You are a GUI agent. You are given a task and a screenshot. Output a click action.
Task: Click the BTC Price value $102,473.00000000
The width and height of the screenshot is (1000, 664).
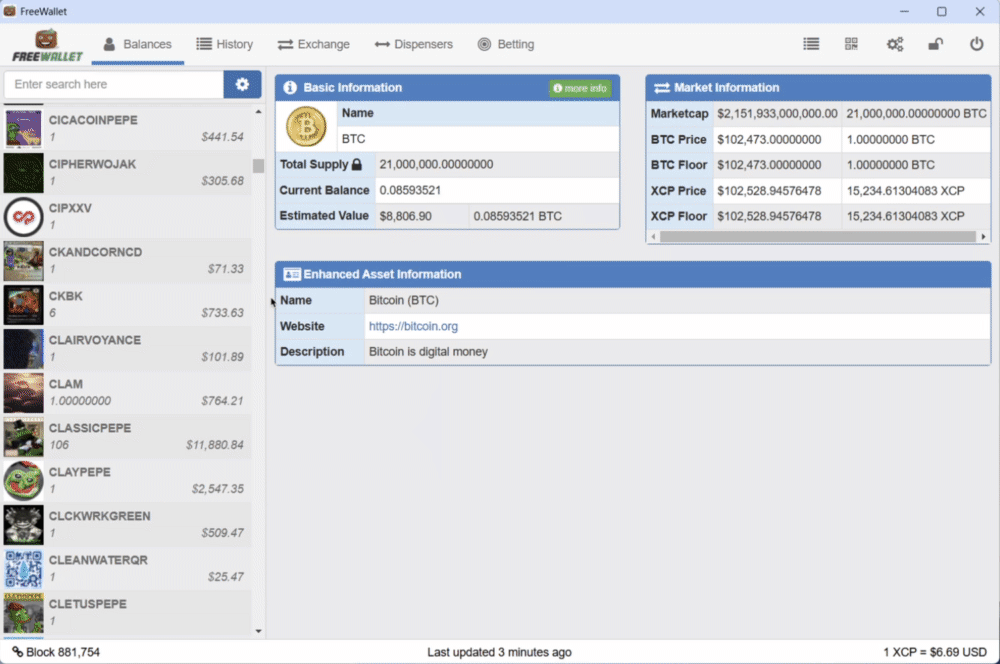pyautogui.click(x=769, y=139)
